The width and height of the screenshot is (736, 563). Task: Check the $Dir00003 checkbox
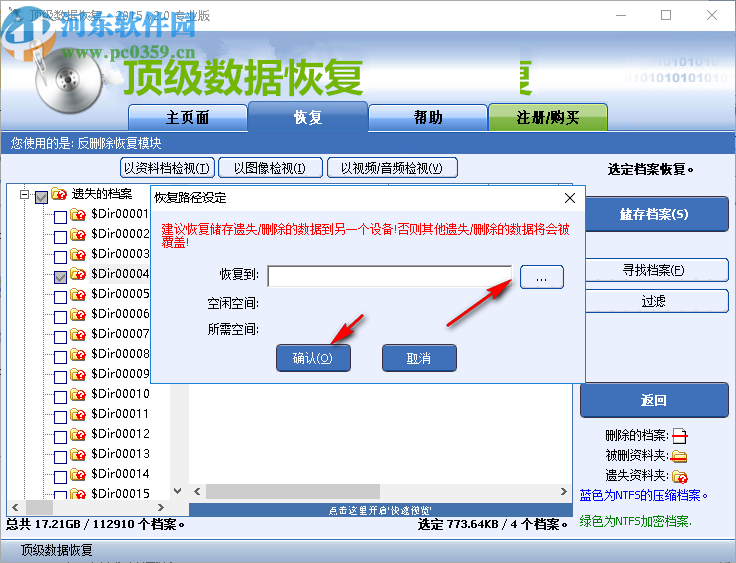pos(60,257)
